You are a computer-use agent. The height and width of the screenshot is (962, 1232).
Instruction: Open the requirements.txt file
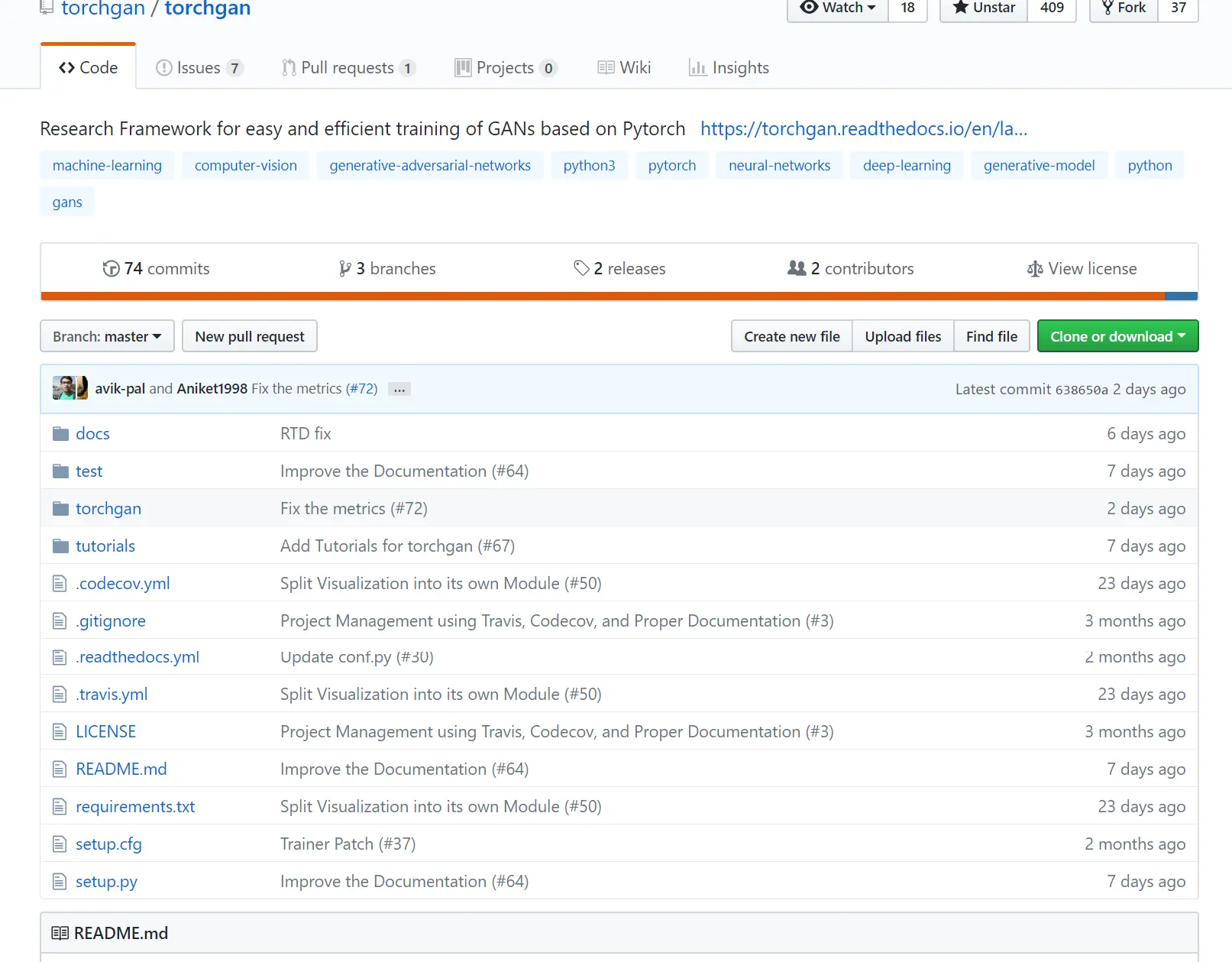(x=135, y=807)
